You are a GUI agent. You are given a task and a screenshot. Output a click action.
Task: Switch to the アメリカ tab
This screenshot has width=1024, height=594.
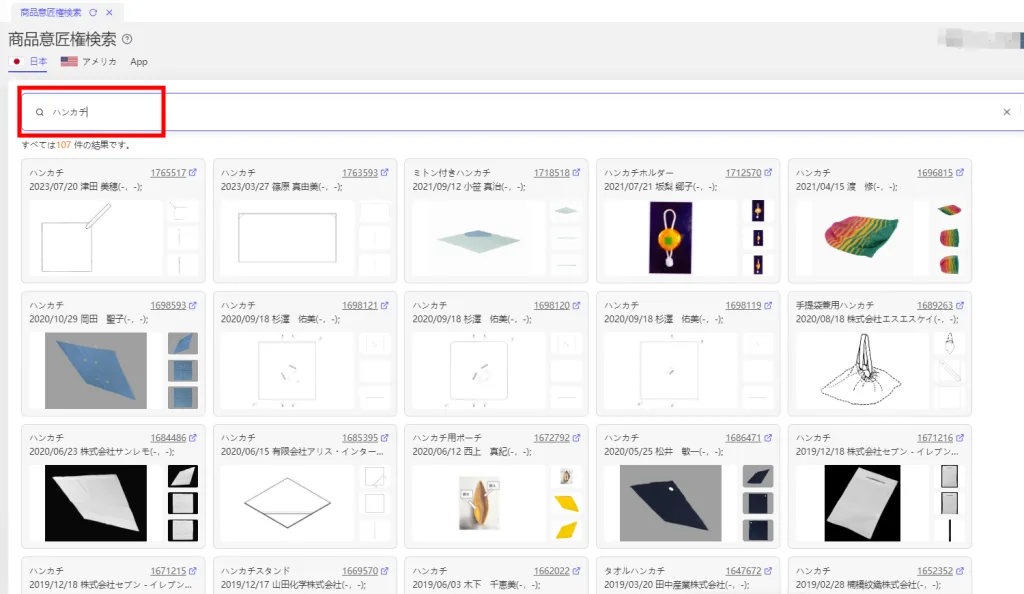pyautogui.click(x=89, y=61)
